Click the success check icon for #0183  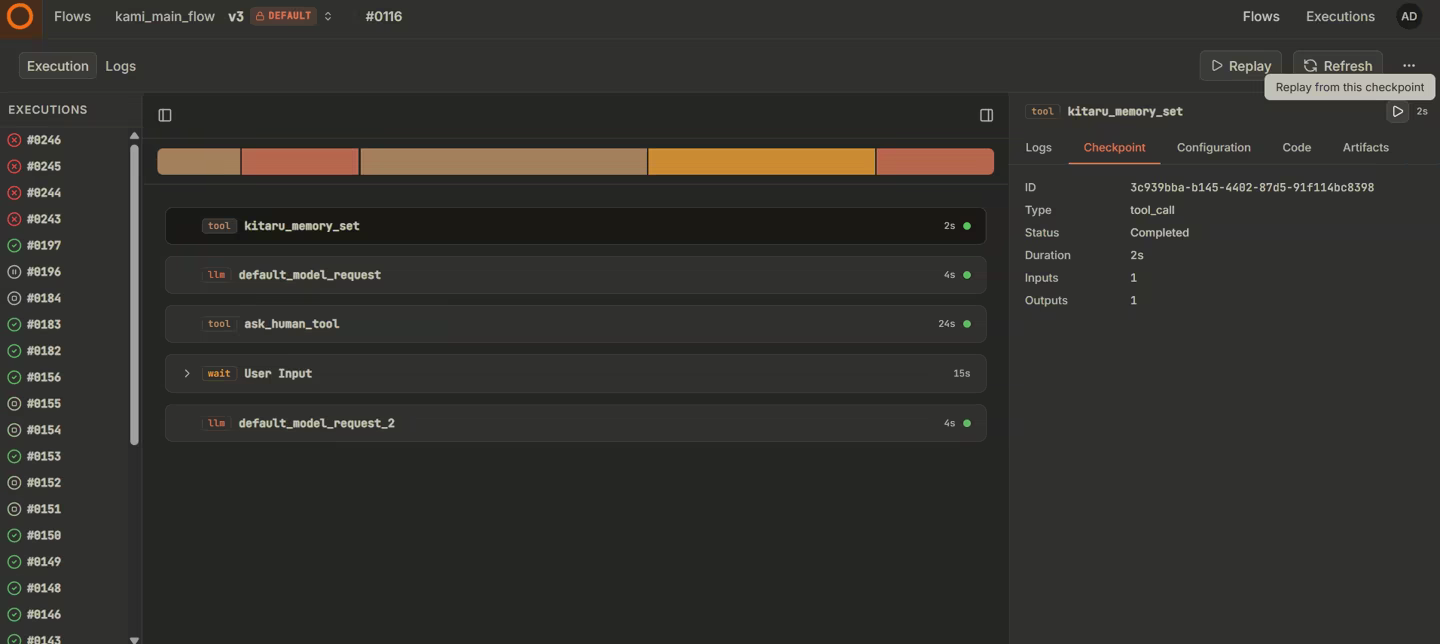(x=14, y=324)
